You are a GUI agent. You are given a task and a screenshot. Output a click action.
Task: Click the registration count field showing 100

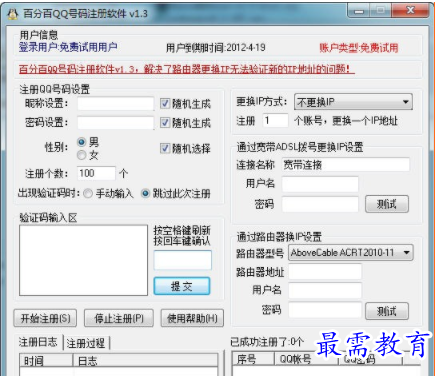pyautogui.click(x=96, y=173)
